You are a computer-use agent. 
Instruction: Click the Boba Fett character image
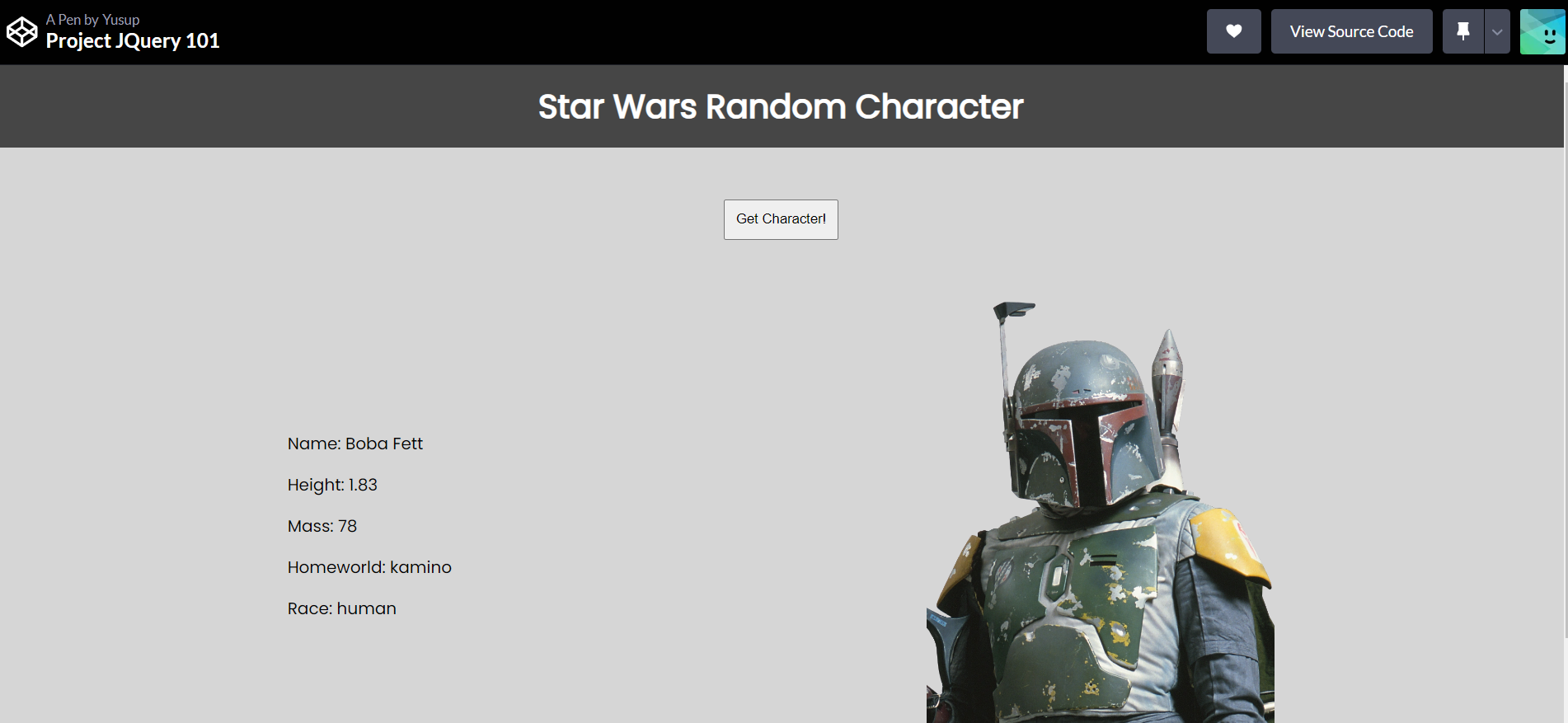1101,512
